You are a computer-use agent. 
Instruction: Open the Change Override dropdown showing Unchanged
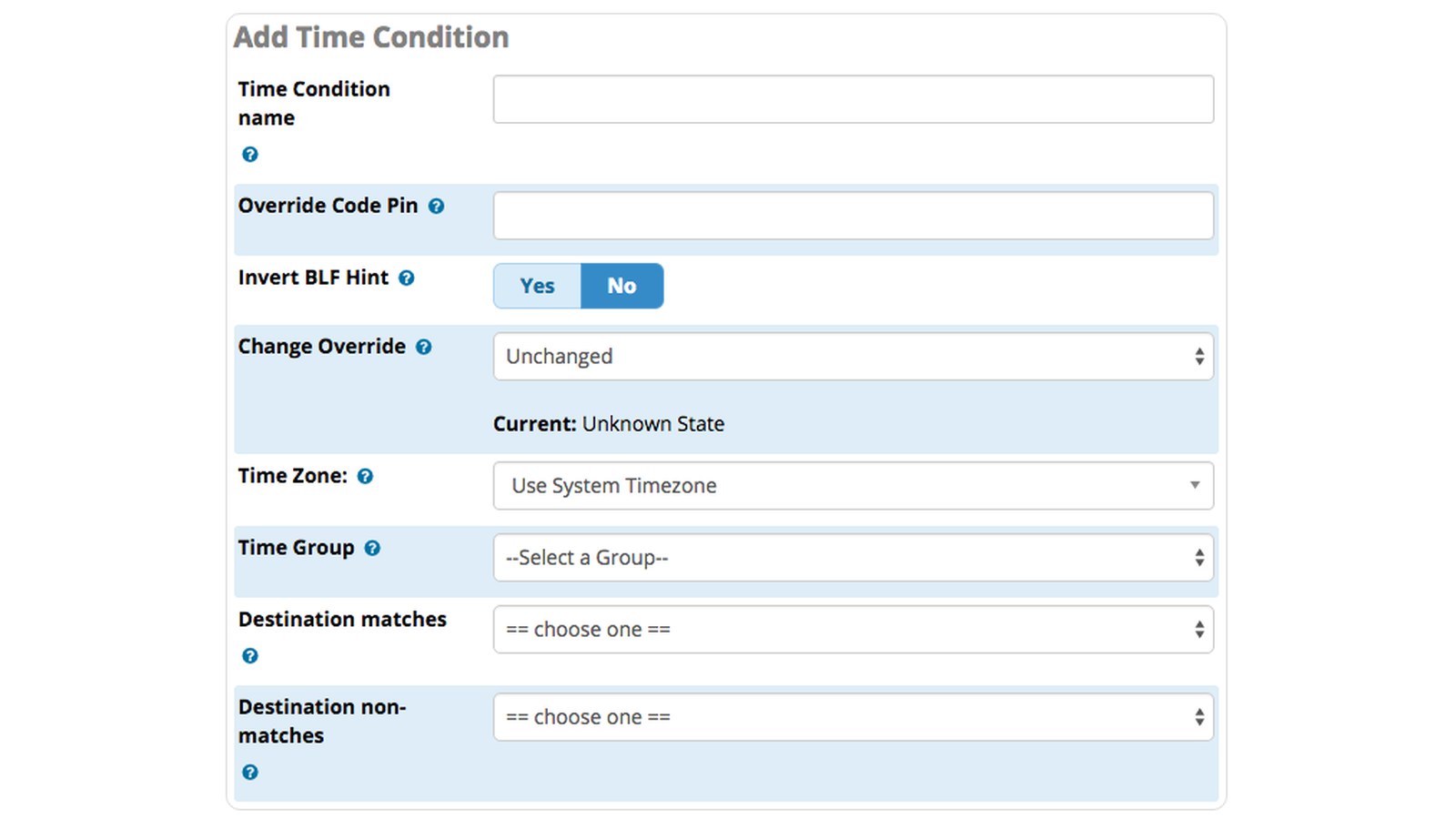(853, 356)
